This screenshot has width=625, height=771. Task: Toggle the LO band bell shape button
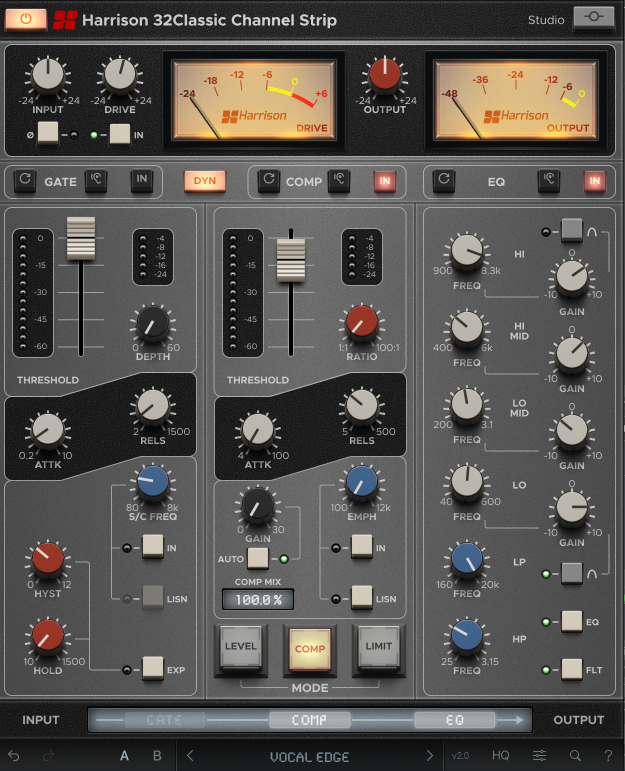[572, 573]
